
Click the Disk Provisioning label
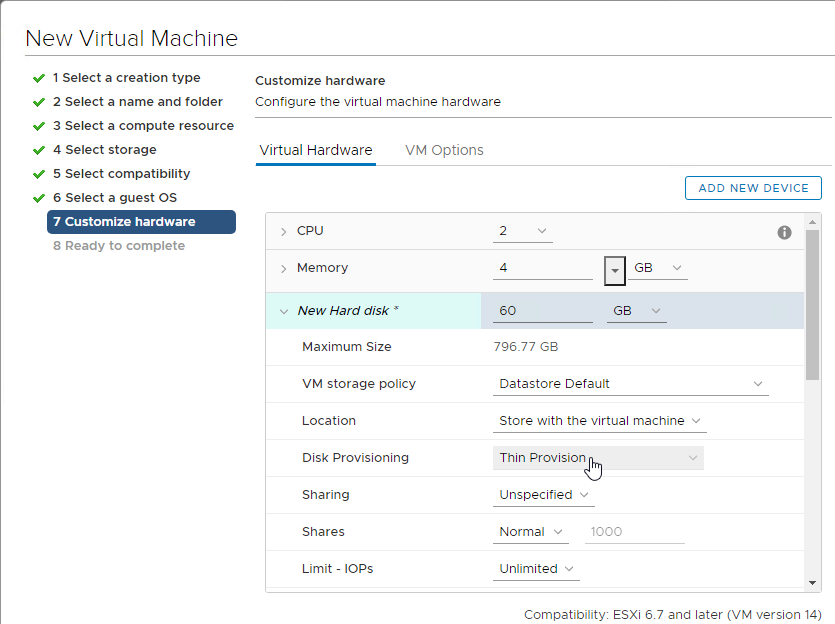coord(355,458)
